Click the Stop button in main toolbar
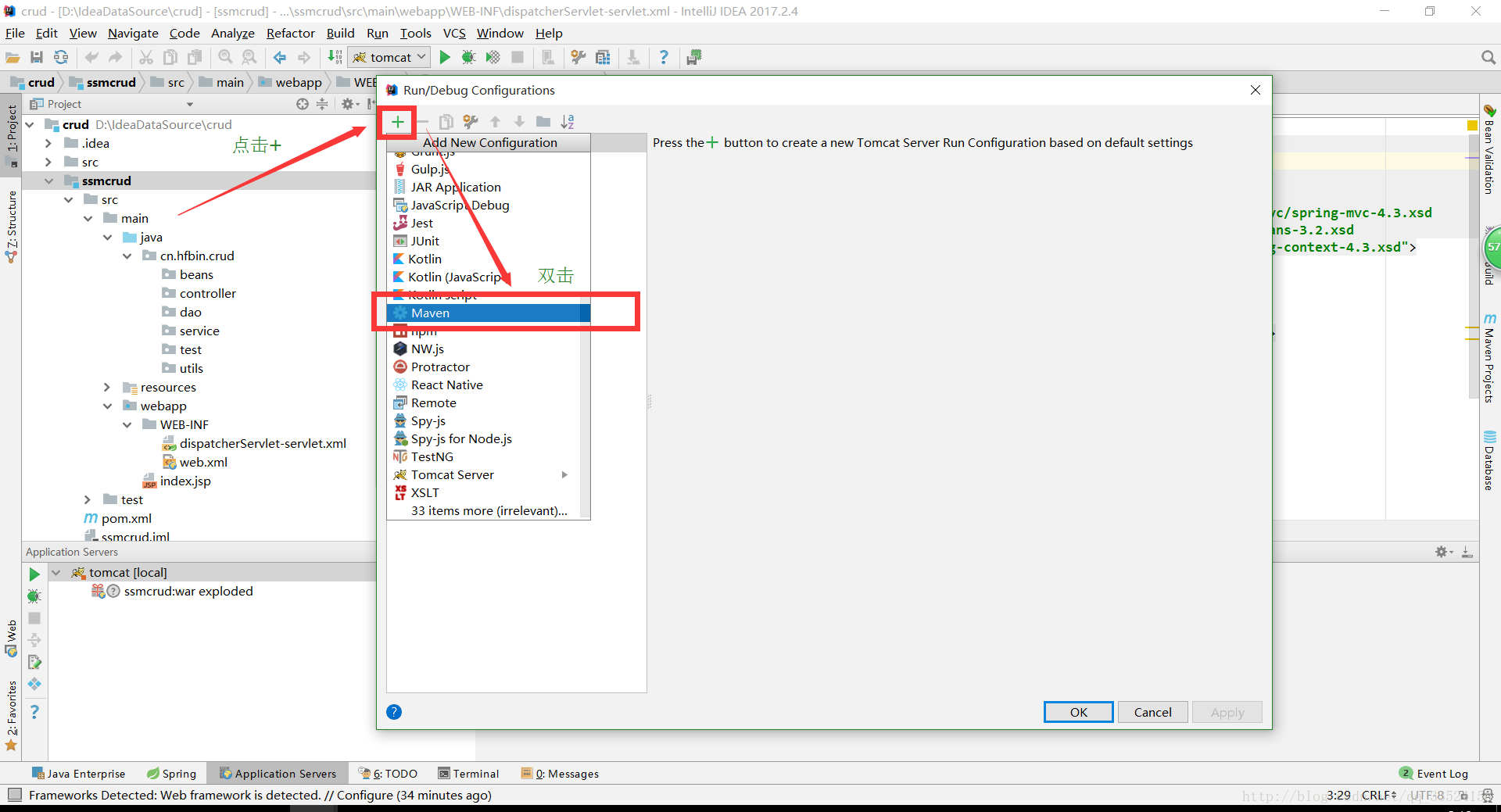1501x812 pixels. [x=518, y=57]
